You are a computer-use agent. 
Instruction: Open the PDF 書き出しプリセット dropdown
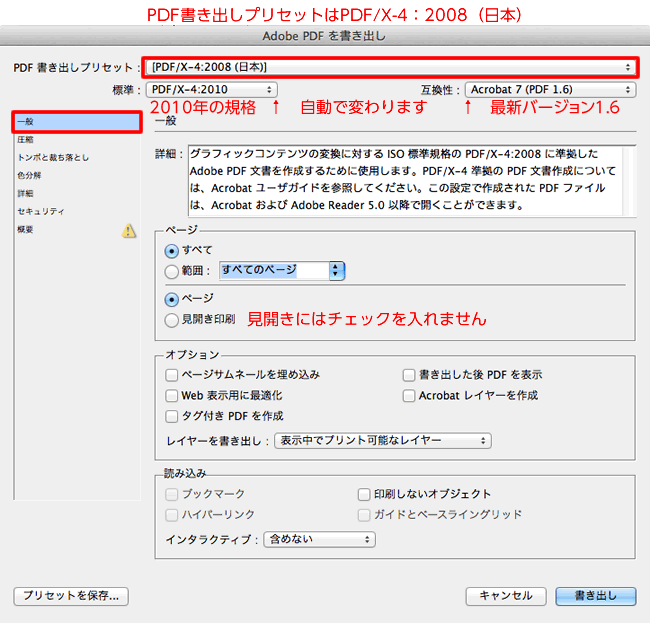390,67
